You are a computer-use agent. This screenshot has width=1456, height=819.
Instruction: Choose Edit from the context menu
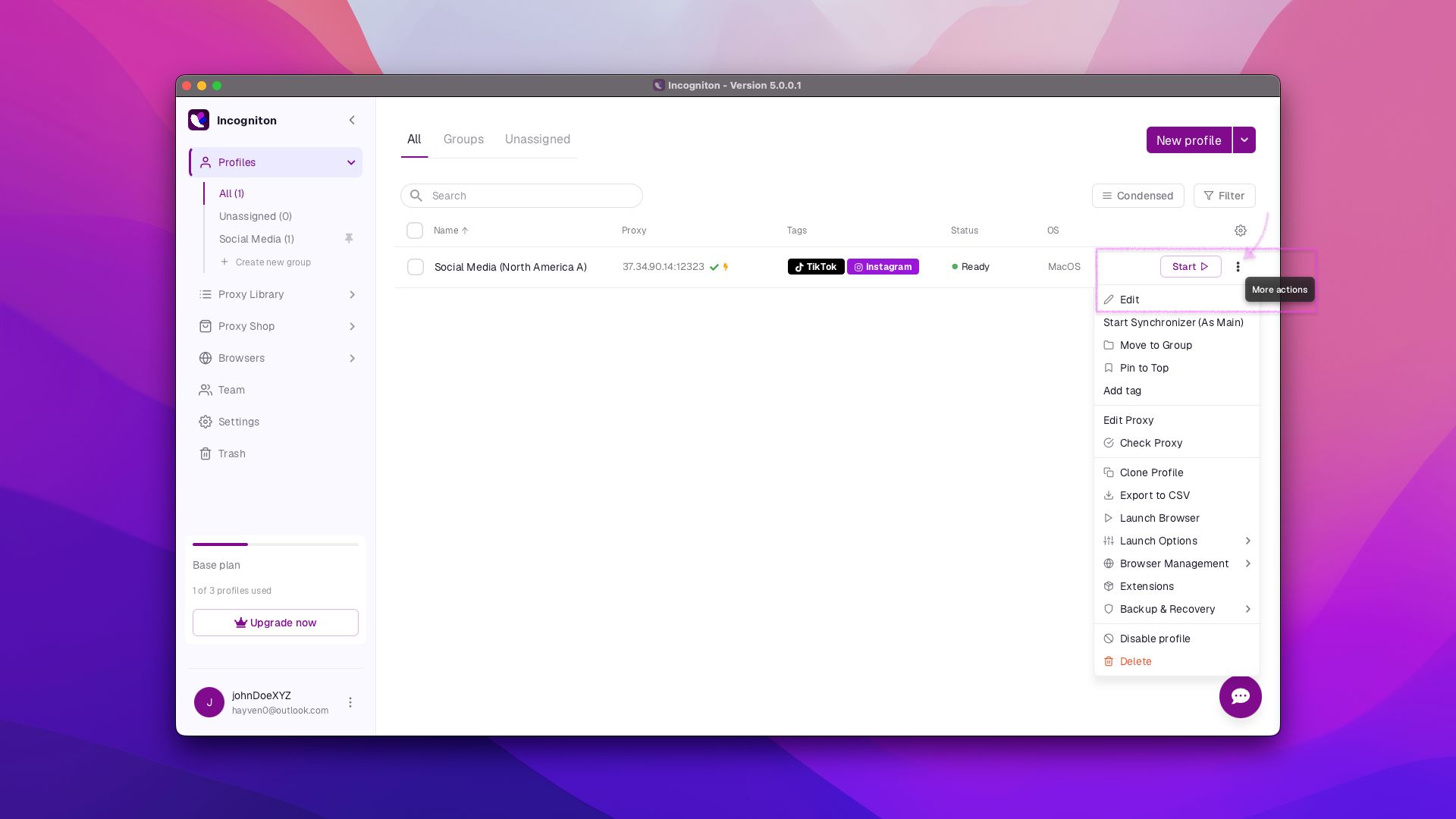[x=1177, y=300]
